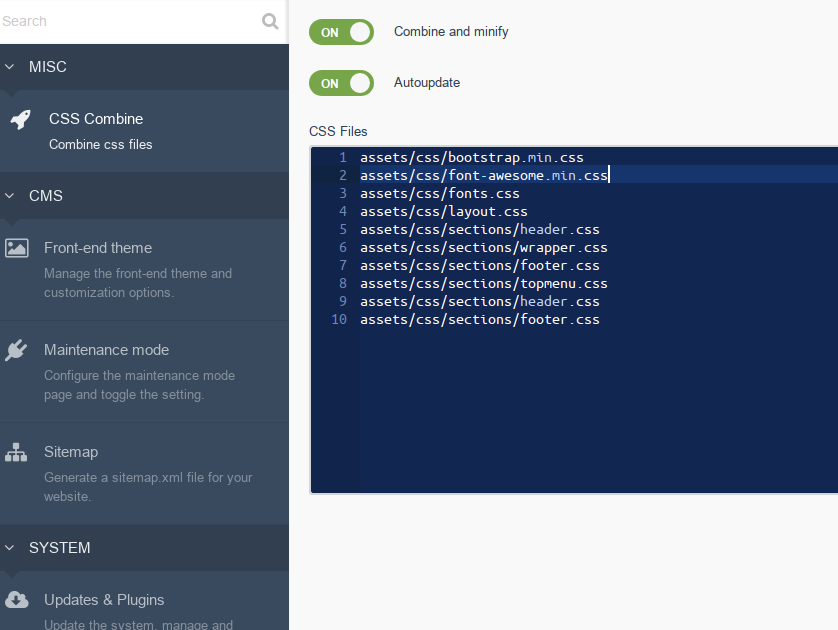Collapse the CMS section chevron
The image size is (838, 630).
9,196
